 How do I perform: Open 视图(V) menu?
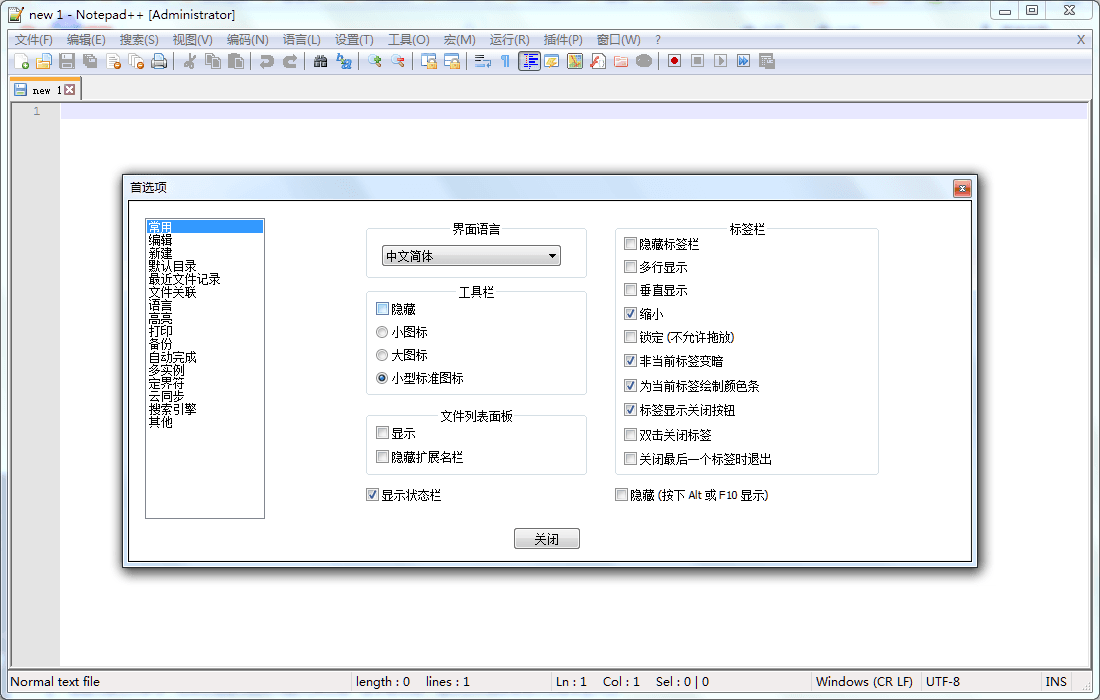(x=192, y=39)
